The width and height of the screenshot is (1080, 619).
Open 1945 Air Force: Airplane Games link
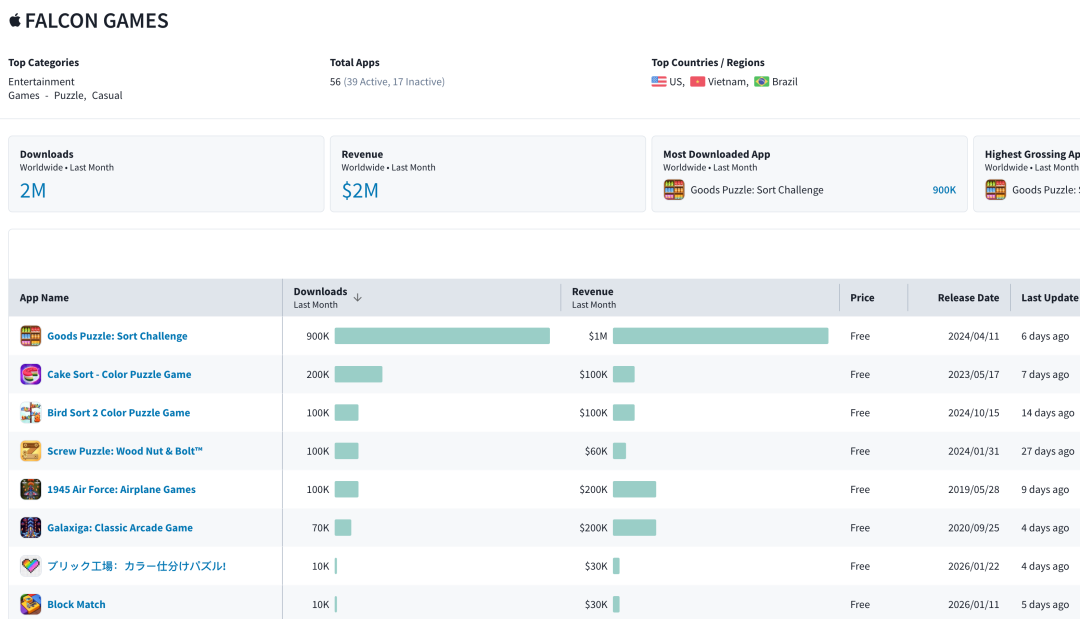click(121, 490)
